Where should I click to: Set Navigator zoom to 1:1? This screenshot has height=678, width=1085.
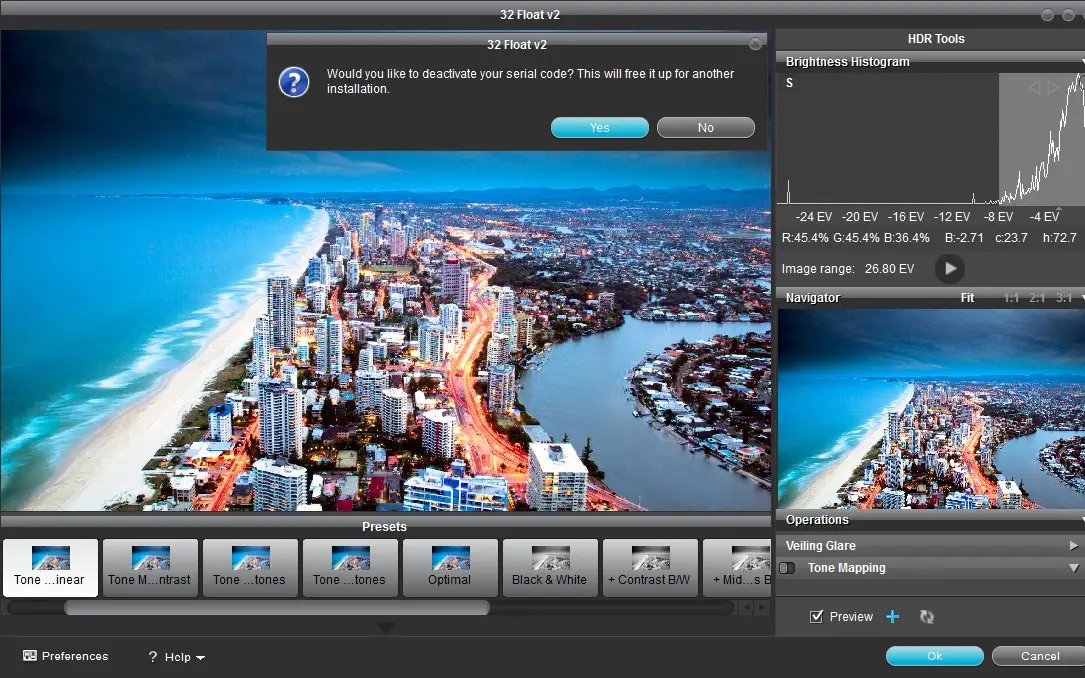(x=1011, y=297)
